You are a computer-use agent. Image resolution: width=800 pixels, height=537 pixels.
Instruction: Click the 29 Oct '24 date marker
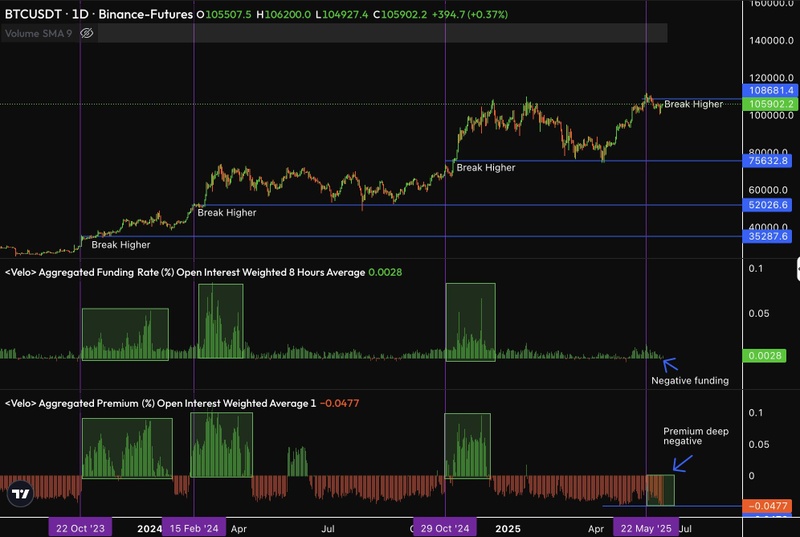pos(445,528)
